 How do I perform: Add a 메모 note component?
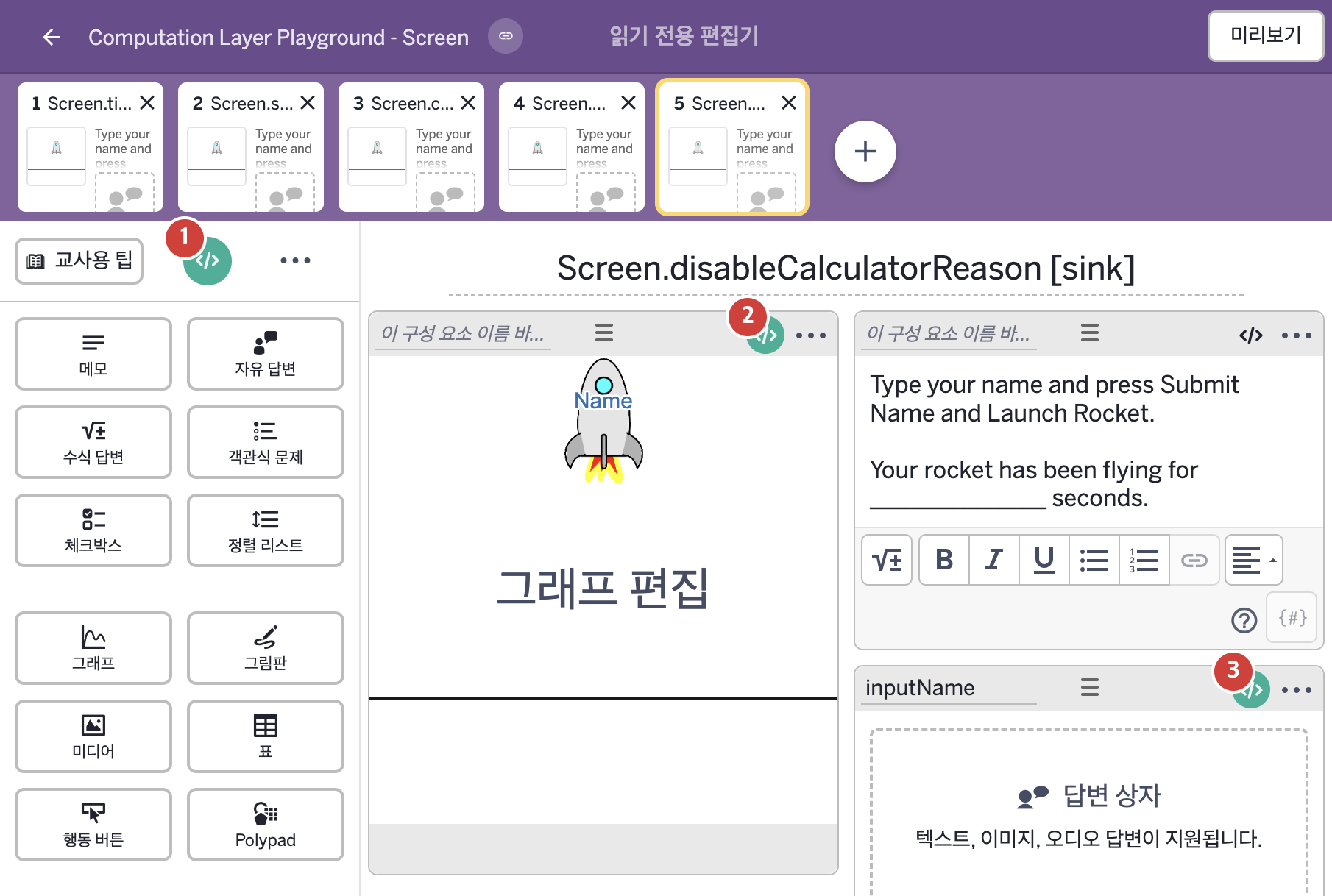click(x=93, y=354)
